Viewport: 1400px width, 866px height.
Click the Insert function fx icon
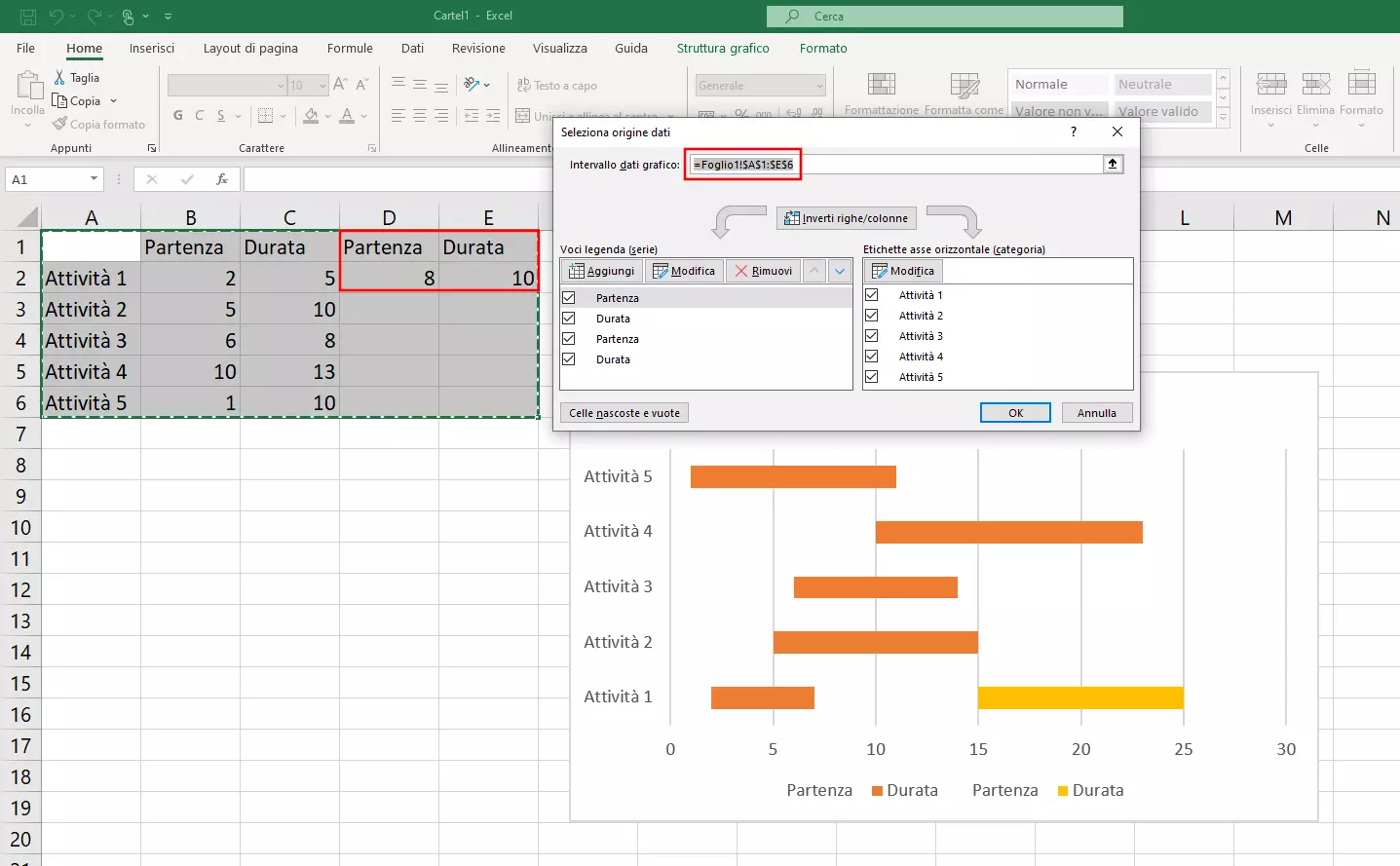click(x=222, y=178)
